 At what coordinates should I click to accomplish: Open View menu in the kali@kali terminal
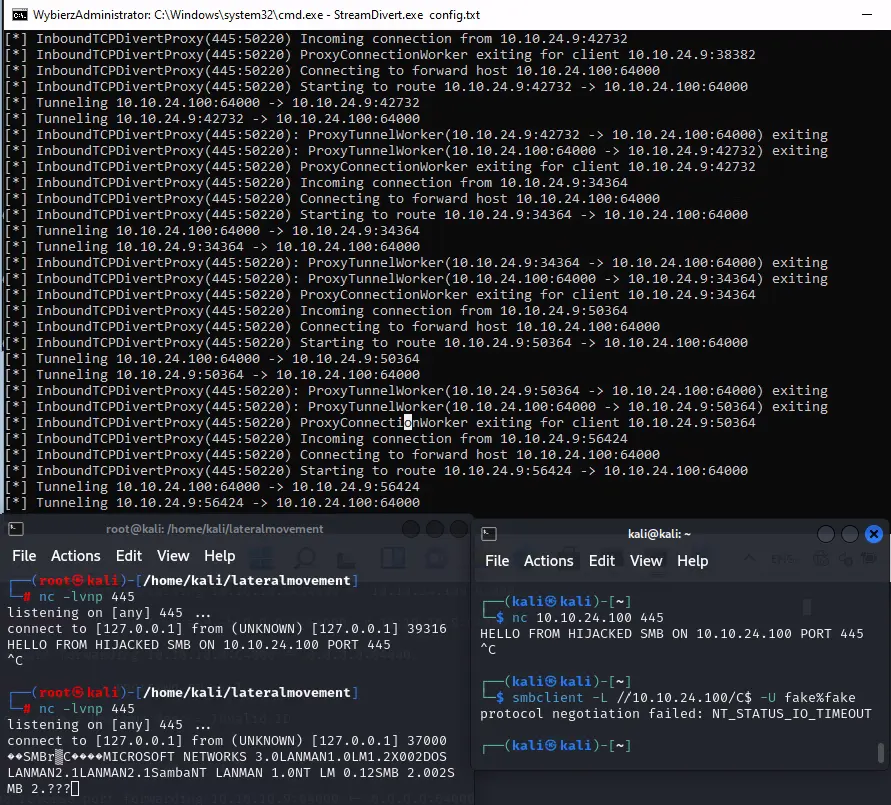click(646, 561)
